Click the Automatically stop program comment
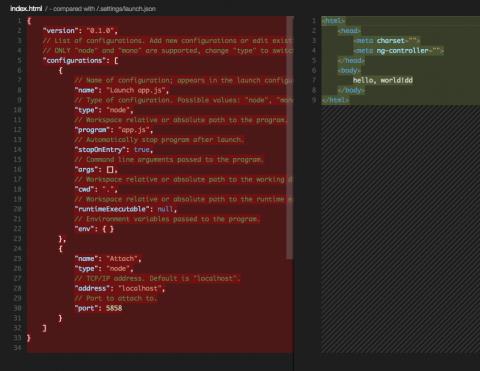 [x=159, y=140]
